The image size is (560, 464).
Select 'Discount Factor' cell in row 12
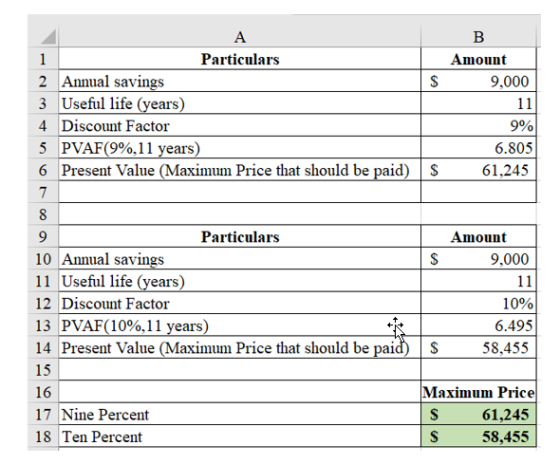(x=240, y=303)
